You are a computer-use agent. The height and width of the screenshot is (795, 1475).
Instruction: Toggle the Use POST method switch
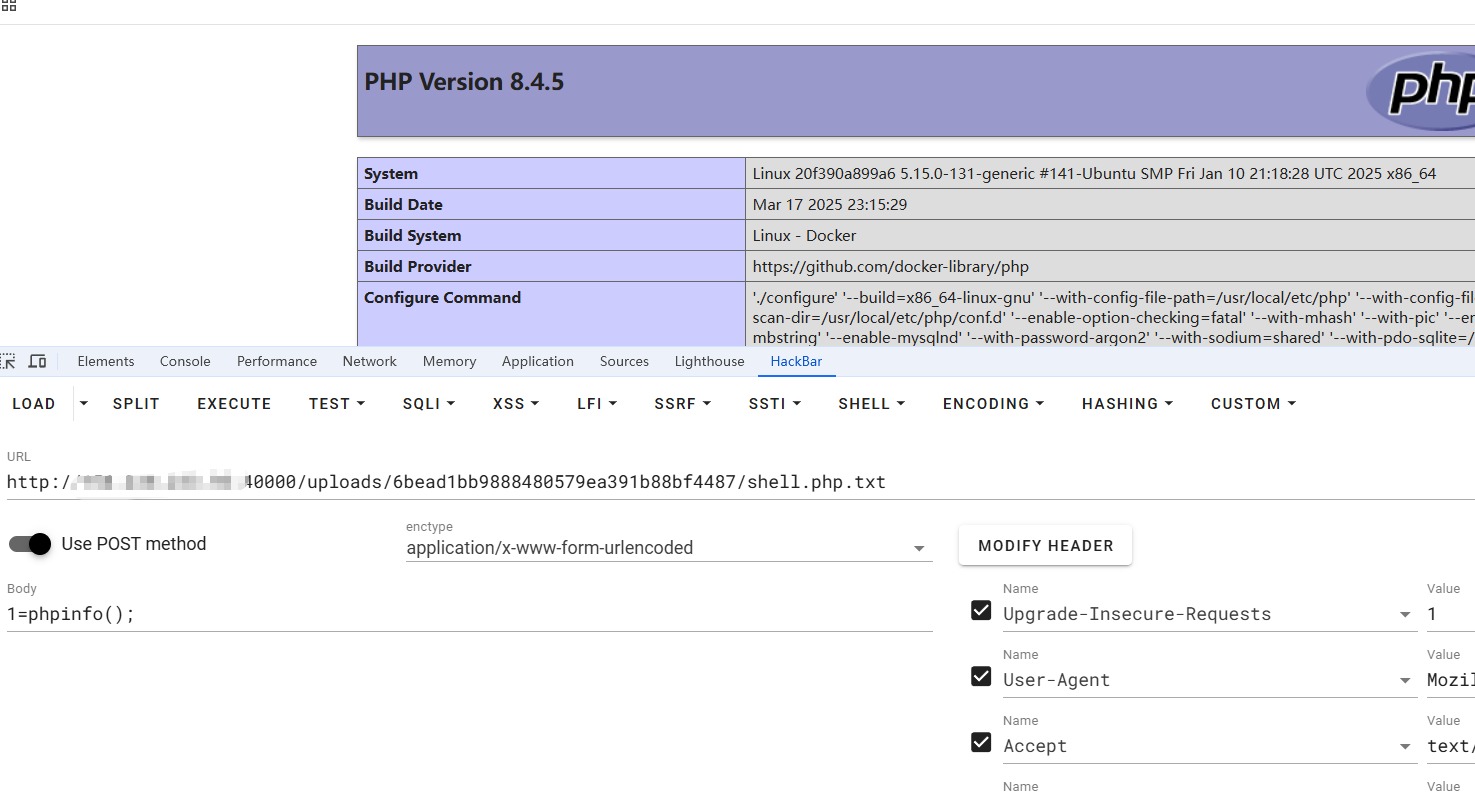(x=30, y=544)
